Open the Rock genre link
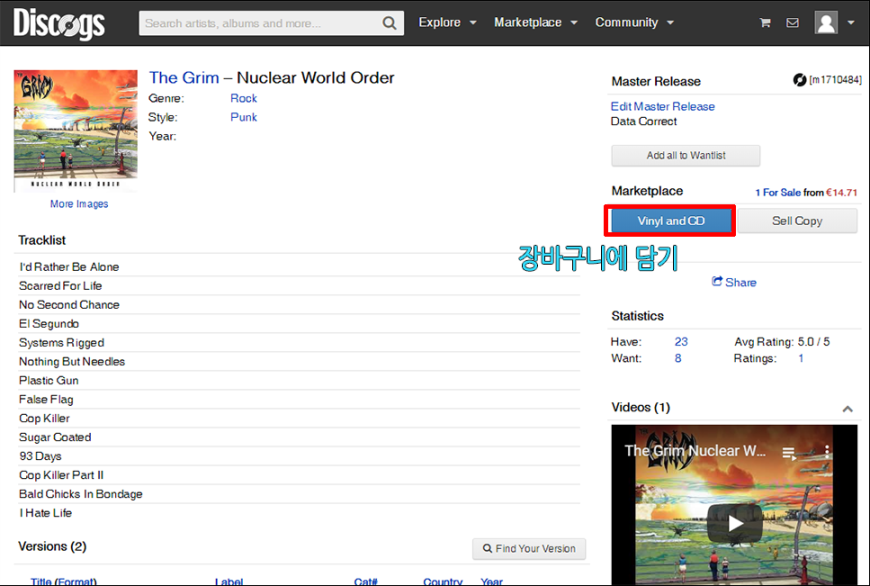 tap(244, 98)
